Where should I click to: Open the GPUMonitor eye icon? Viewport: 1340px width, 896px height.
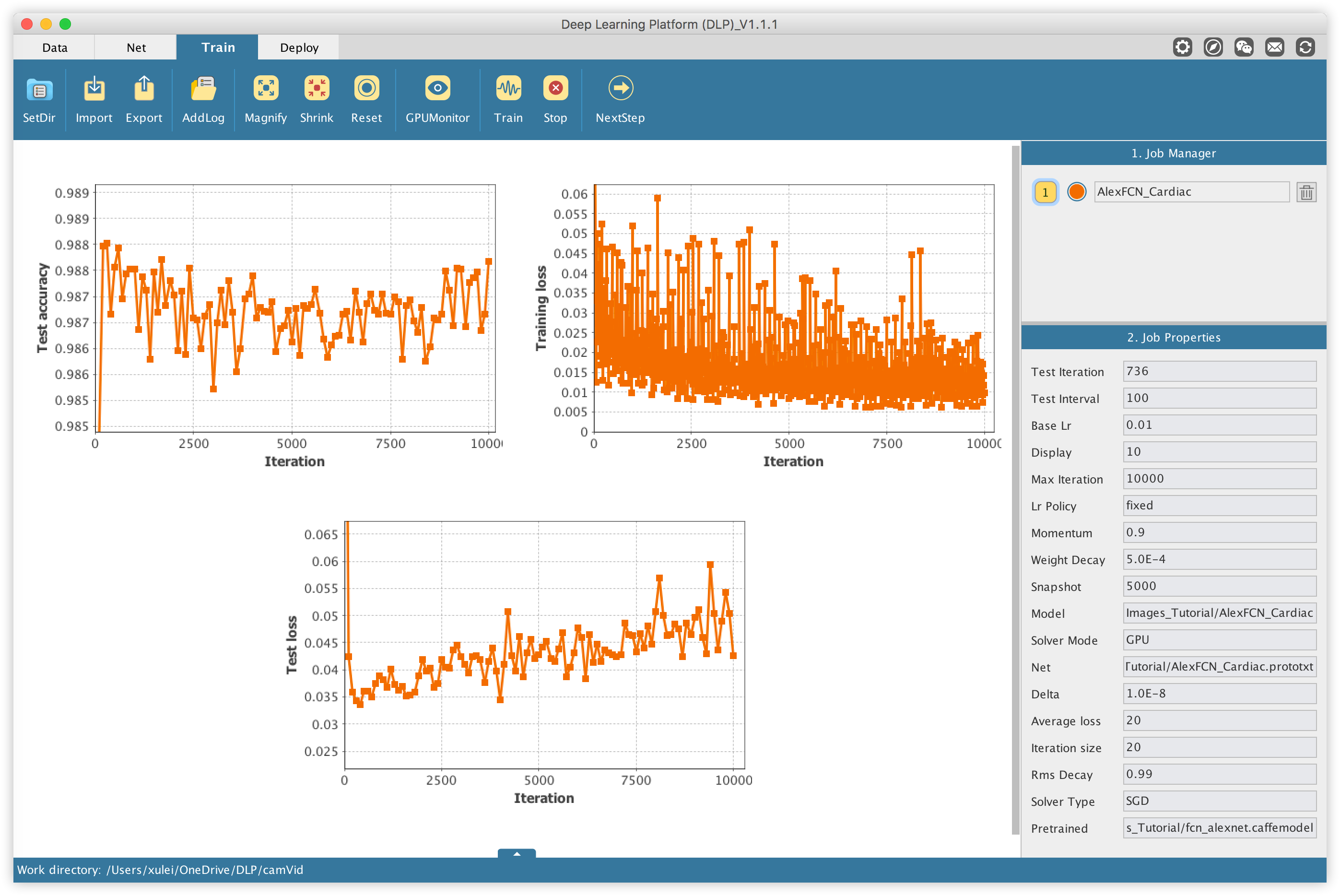click(437, 88)
